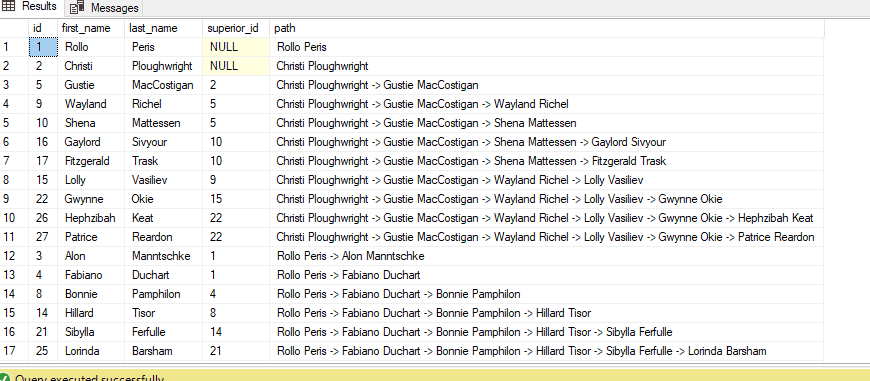Select first name cell Wayland

[x=90, y=104]
